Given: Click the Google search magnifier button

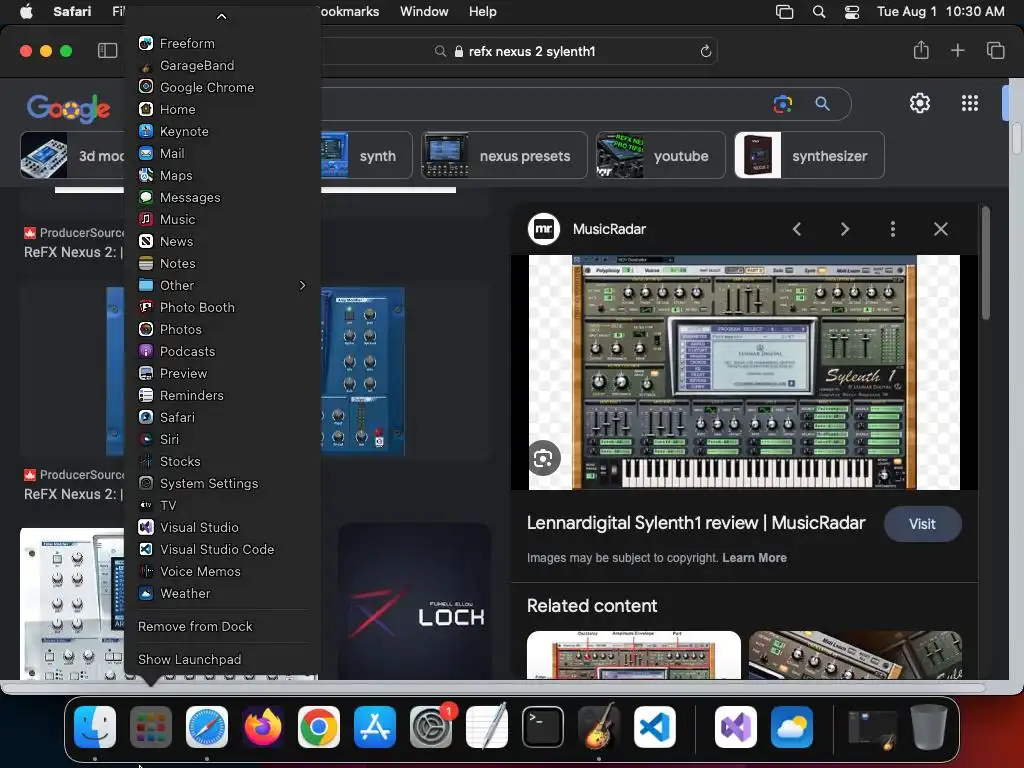Looking at the screenshot, I should [822, 104].
